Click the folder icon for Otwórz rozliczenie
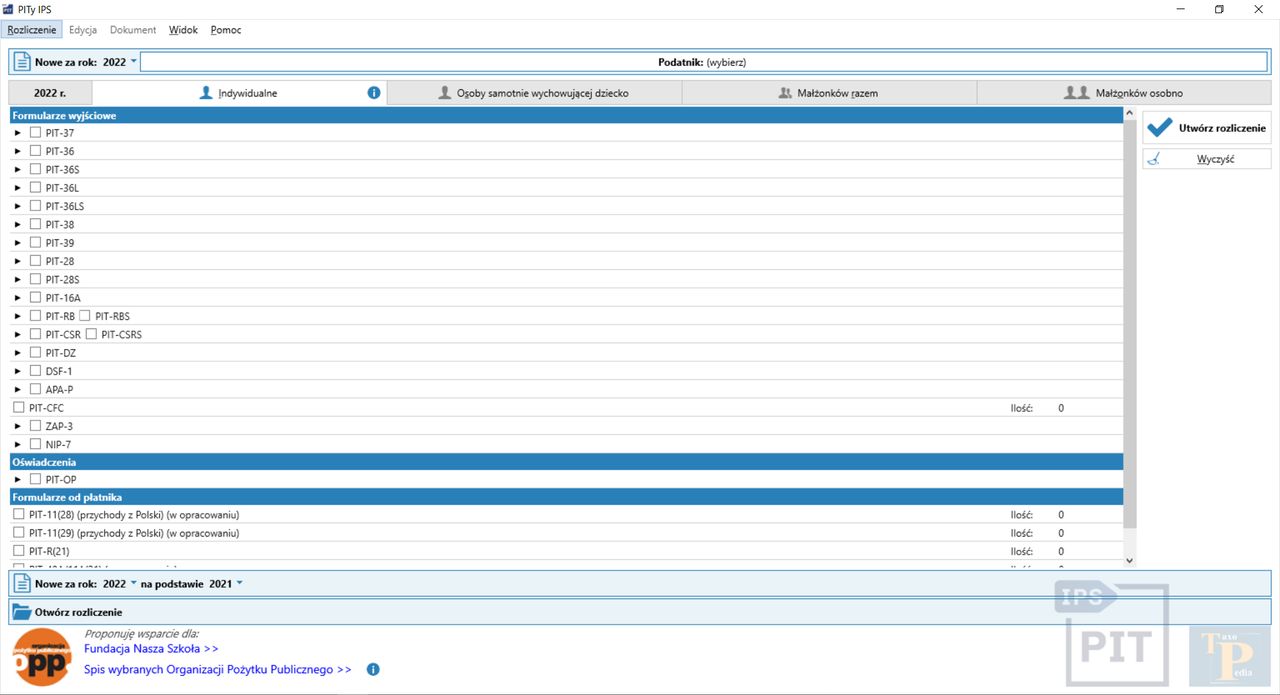 click(x=22, y=612)
